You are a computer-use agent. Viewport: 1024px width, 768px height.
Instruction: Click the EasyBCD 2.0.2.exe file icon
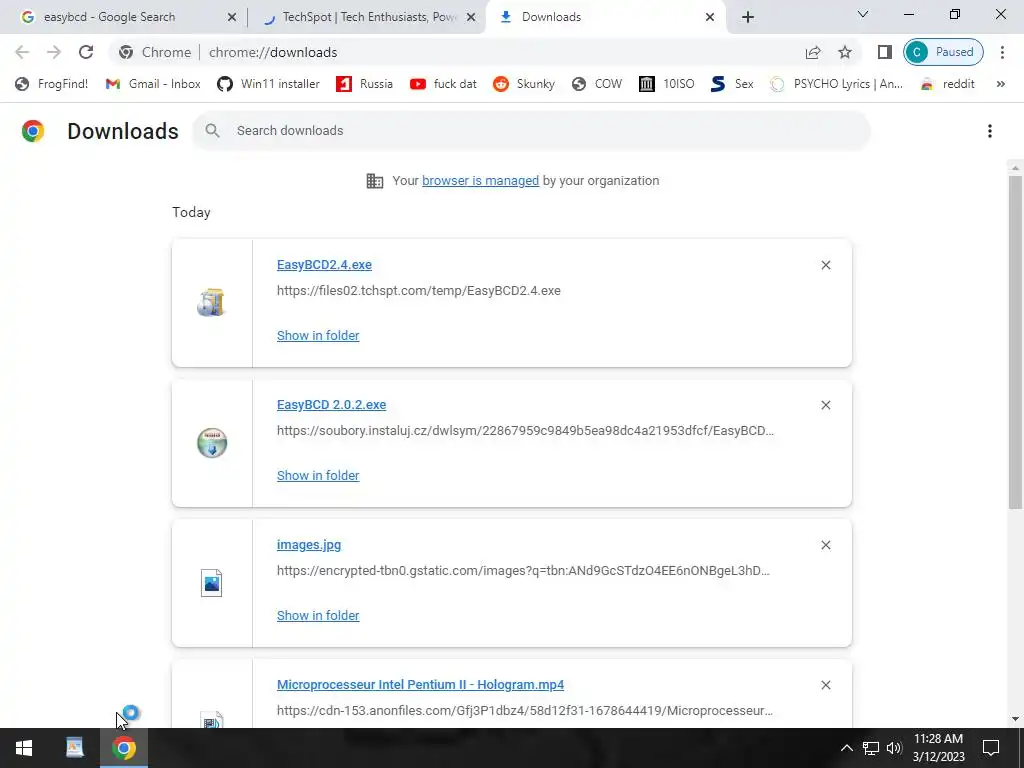pos(212,443)
